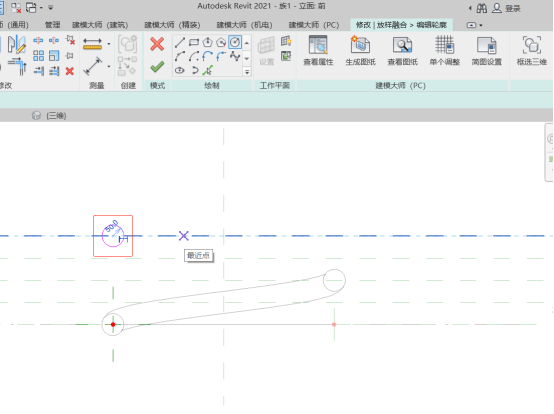This screenshot has height=414, width=554.
Task: Click the Trim/Extend to Corner tool
Action: click(x=18, y=66)
